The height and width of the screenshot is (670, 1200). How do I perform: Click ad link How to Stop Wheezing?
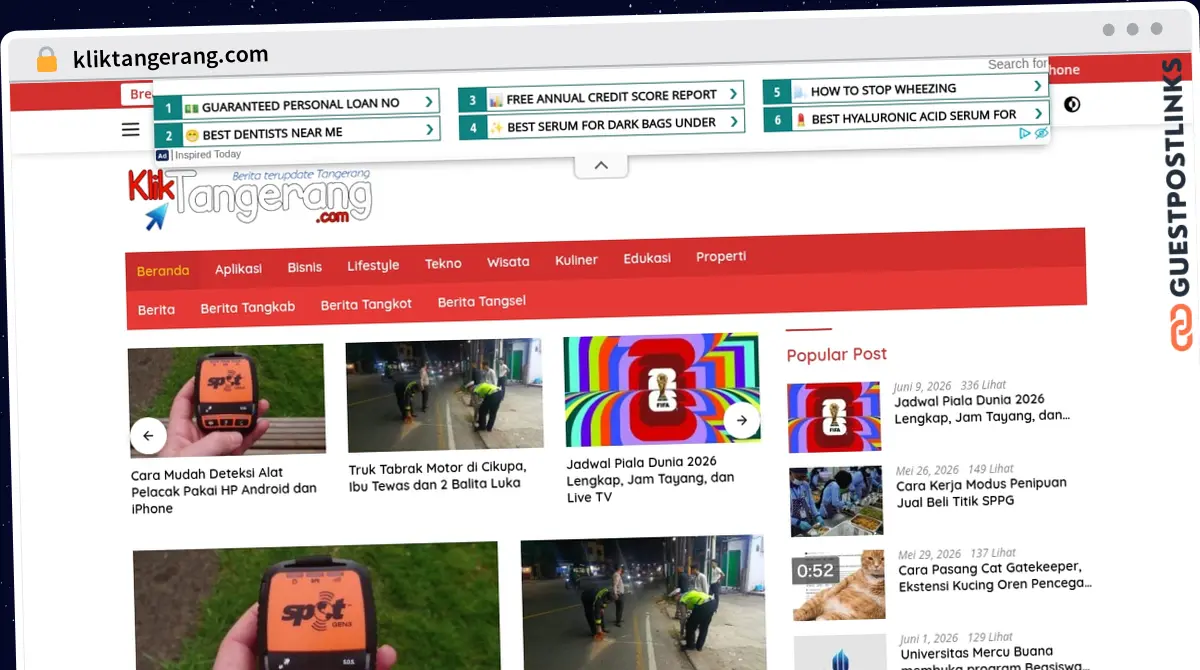906,90
